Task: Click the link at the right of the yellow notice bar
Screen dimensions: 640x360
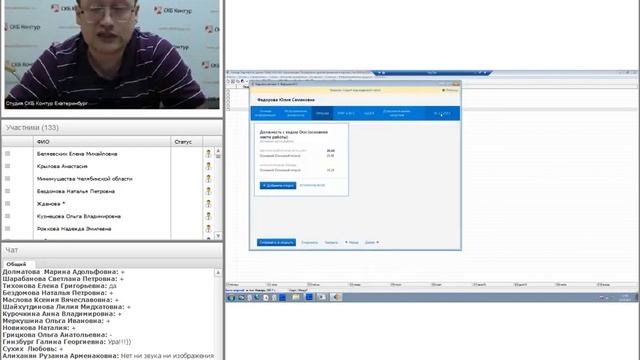Action: click(x=451, y=90)
